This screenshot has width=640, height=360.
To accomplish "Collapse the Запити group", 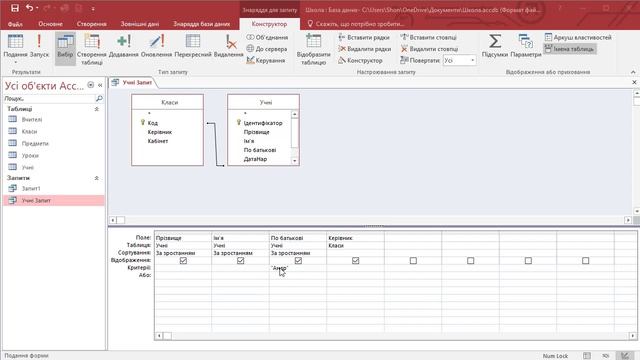I will pos(97,178).
